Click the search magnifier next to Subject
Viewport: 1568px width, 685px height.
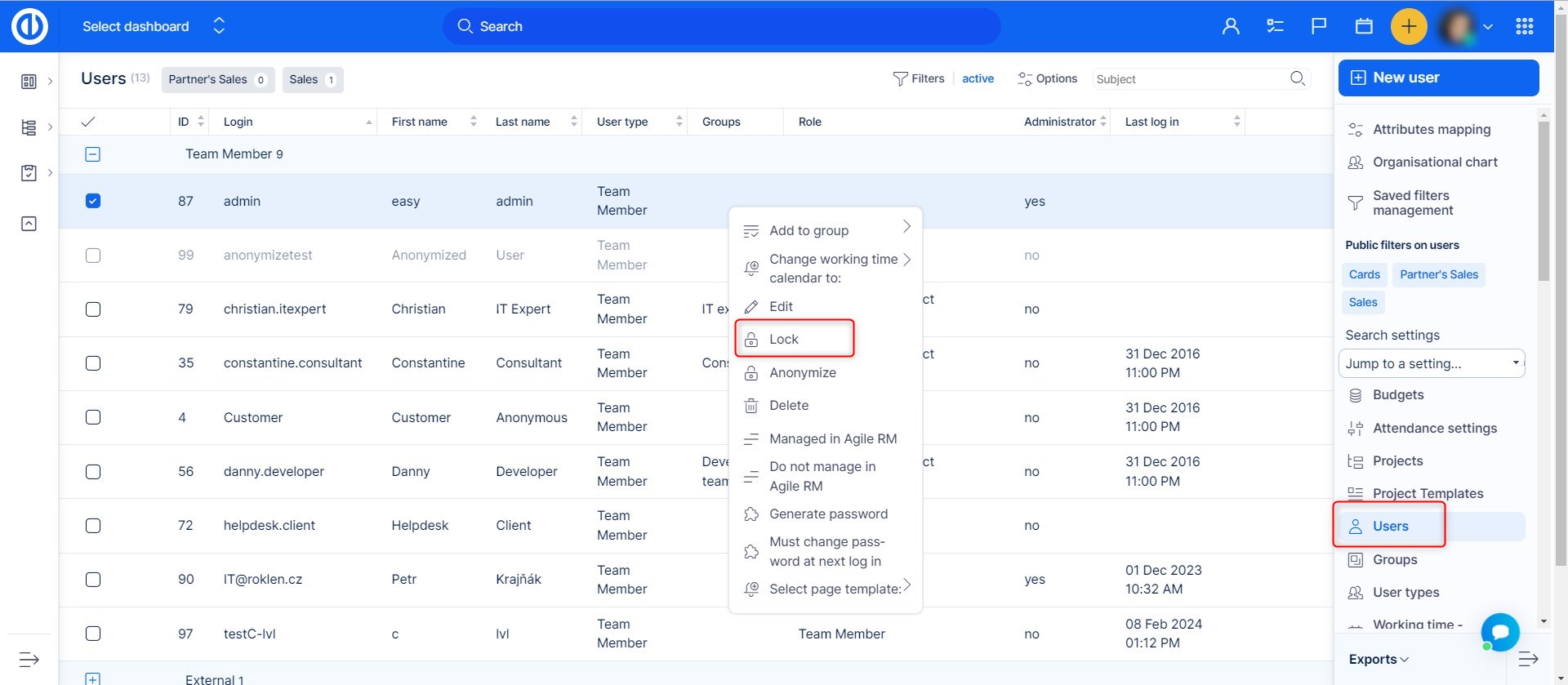1297,78
